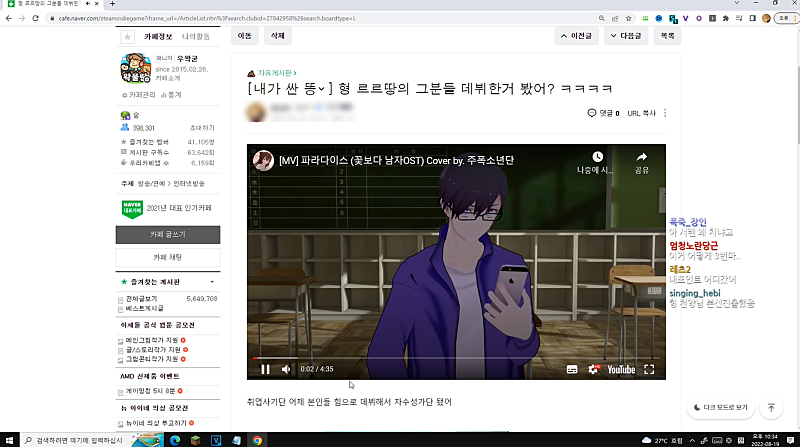Viewport: 800px width, 447px height.
Task: Go to previous post 이전글
Action: (576, 36)
